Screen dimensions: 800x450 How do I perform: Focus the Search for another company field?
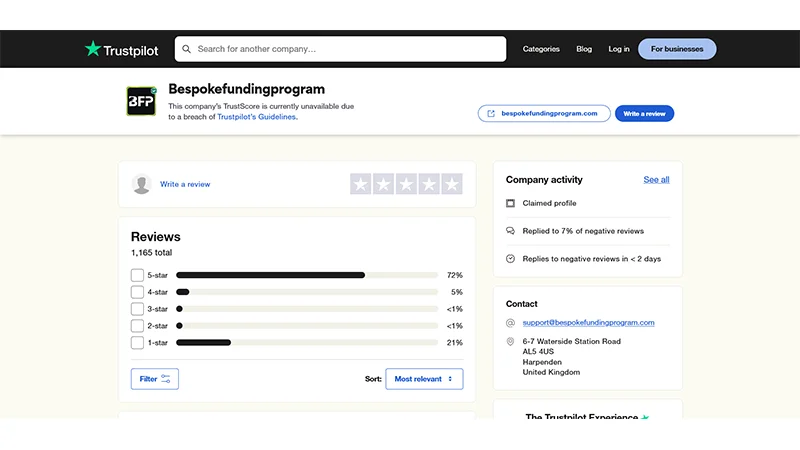(340, 49)
